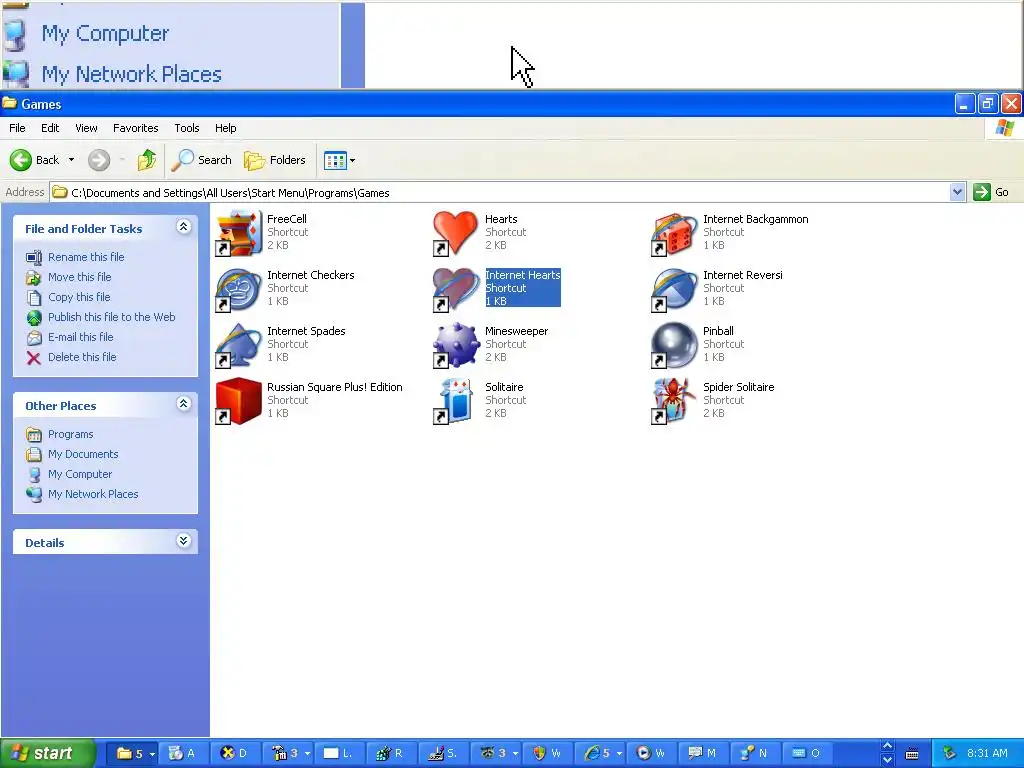Open the Favorites menu
Screen dimensions: 1024x768
tap(136, 128)
